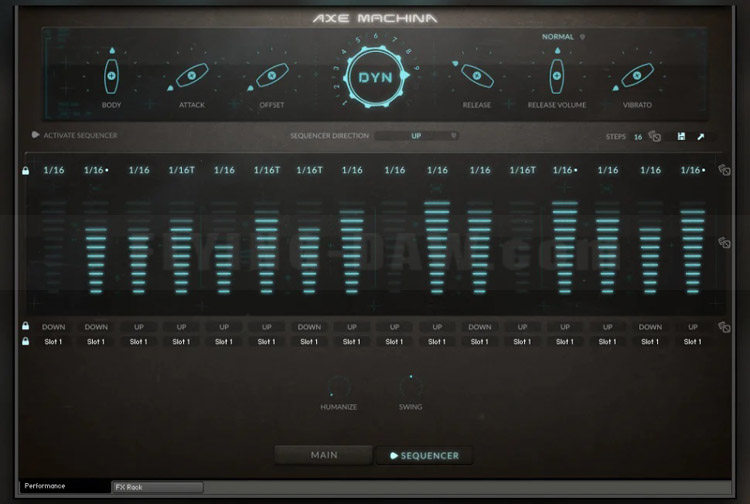Image resolution: width=750 pixels, height=504 pixels.
Task: Set velocity bar of step 5
Action: coord(224,247)
